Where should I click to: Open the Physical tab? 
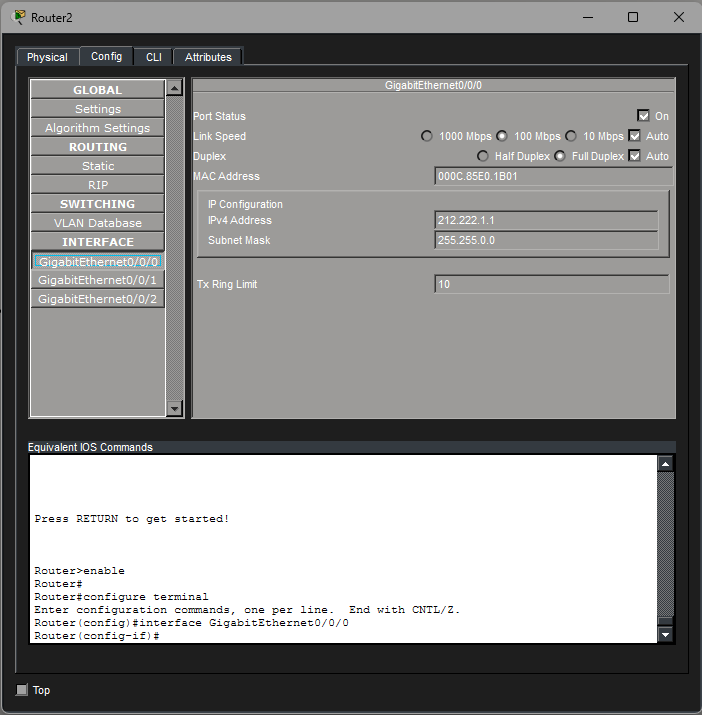tap(47, 57)
